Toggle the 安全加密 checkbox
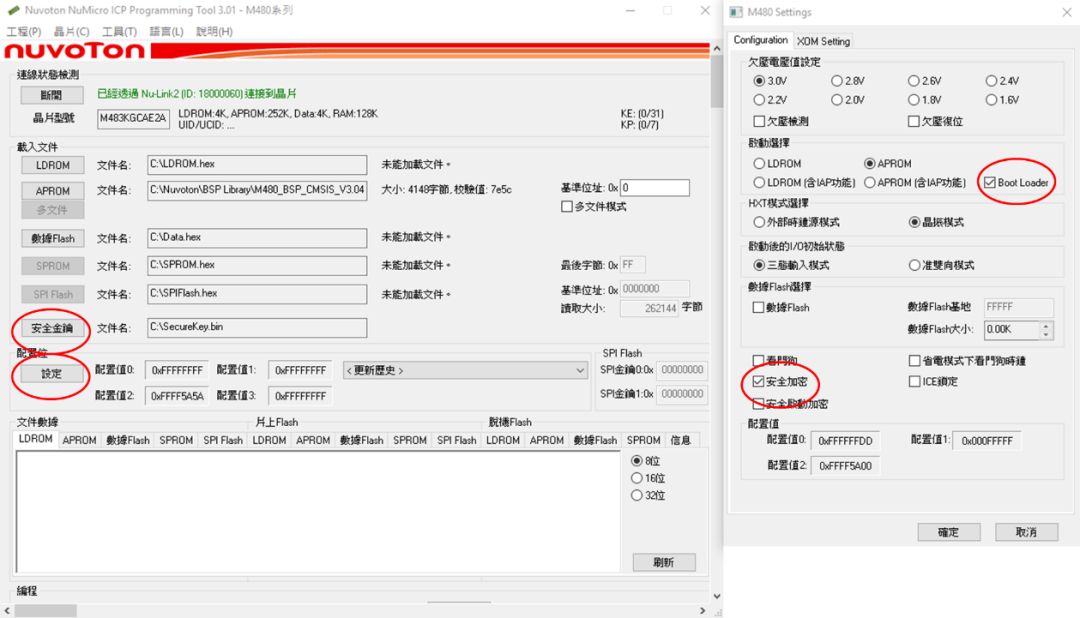This screenshot has height=618, width=1080. click(x=758, y=382)
